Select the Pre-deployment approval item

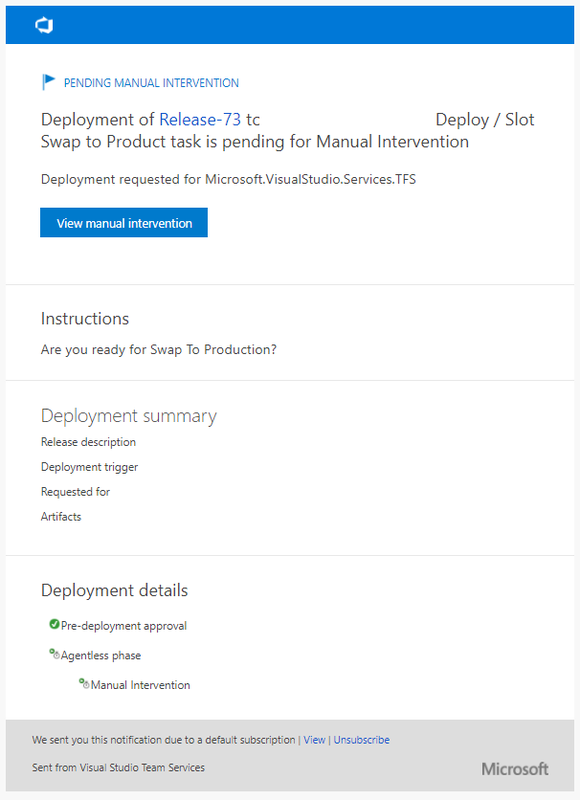point(123,626)
